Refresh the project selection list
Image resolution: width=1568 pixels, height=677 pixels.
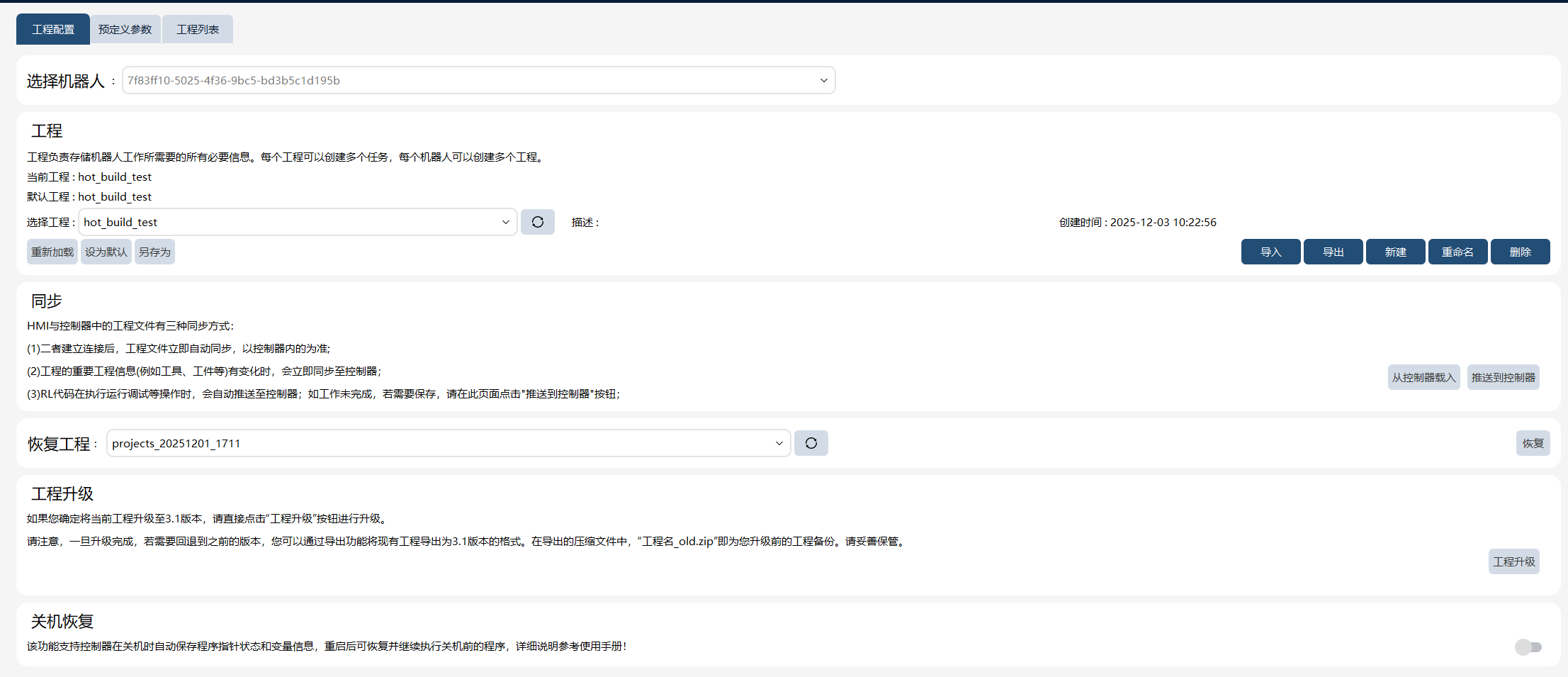[538, 222]
